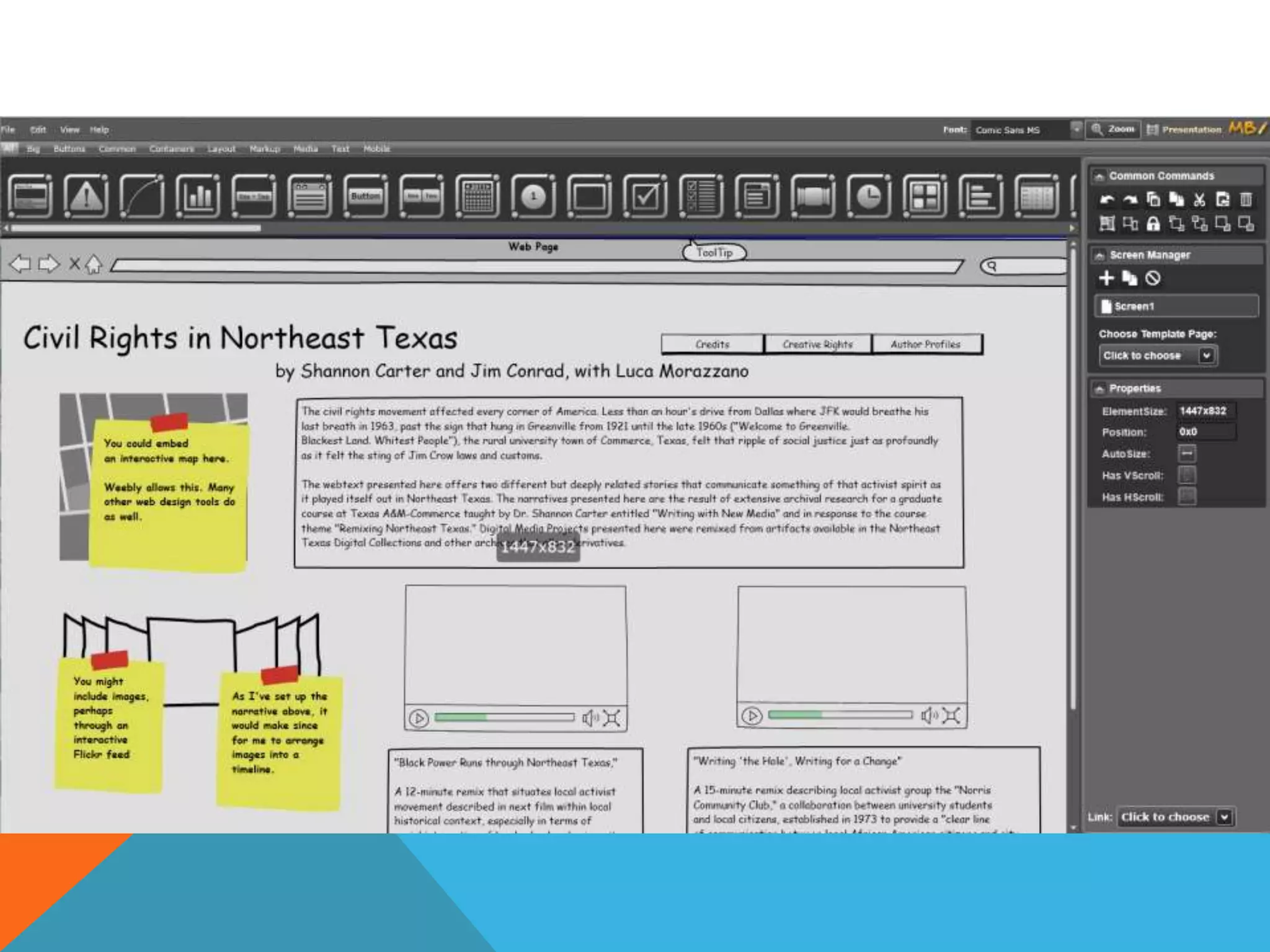Image resolution: width=1270 pixels, height=952 pixels.
Task: Add a new screen with plus icon
Action: pyautogui.click(x=1106, y=278)
